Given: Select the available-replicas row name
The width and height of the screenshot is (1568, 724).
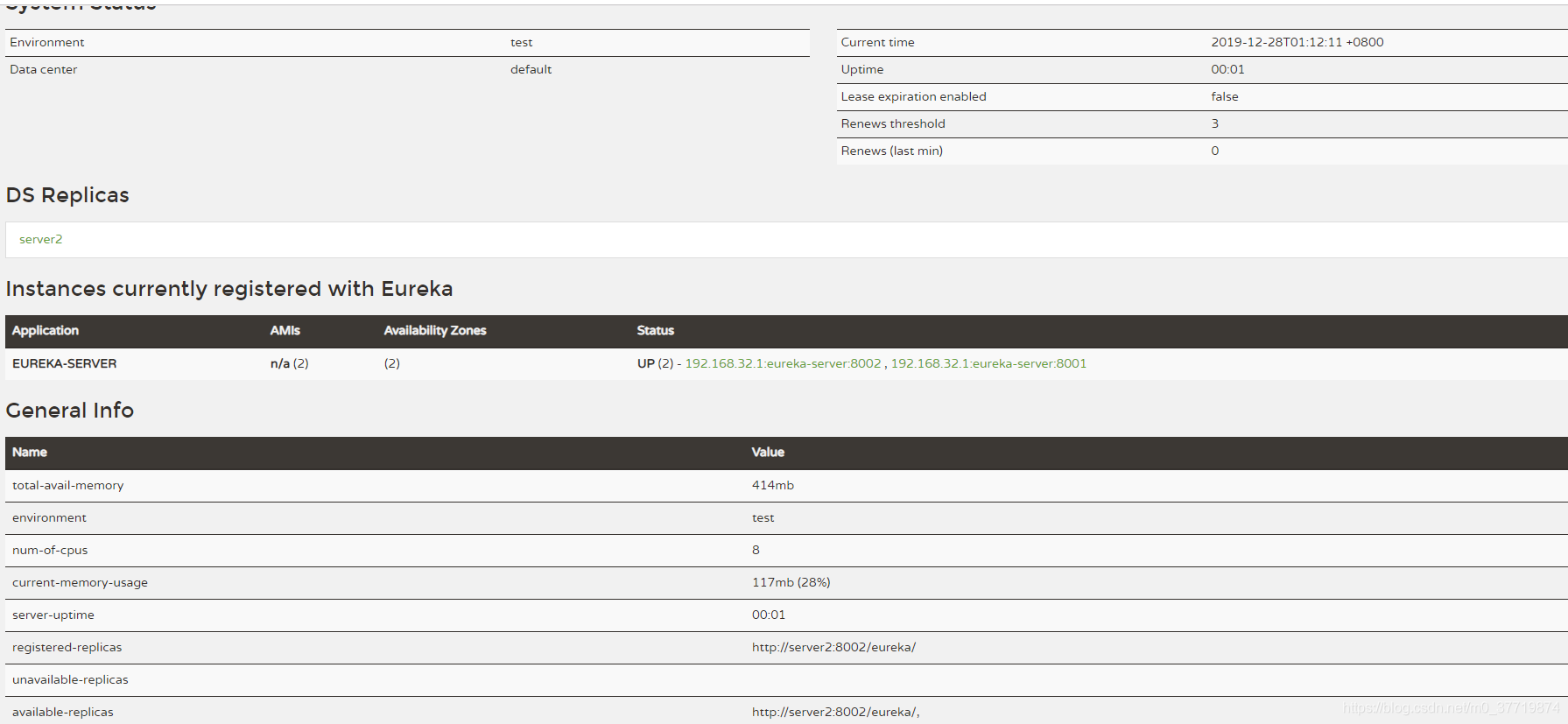Looking at the screenshot, I should pos(63,712).
